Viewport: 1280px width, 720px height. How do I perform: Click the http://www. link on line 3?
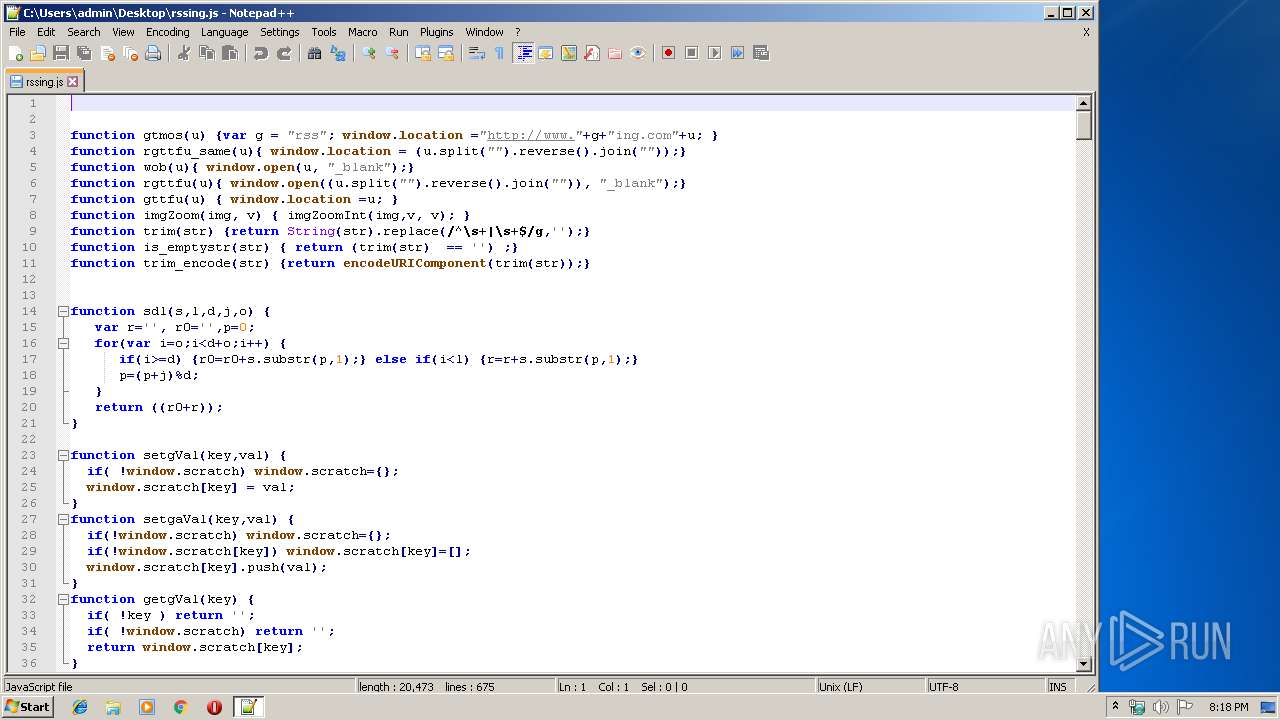point(530,135)
